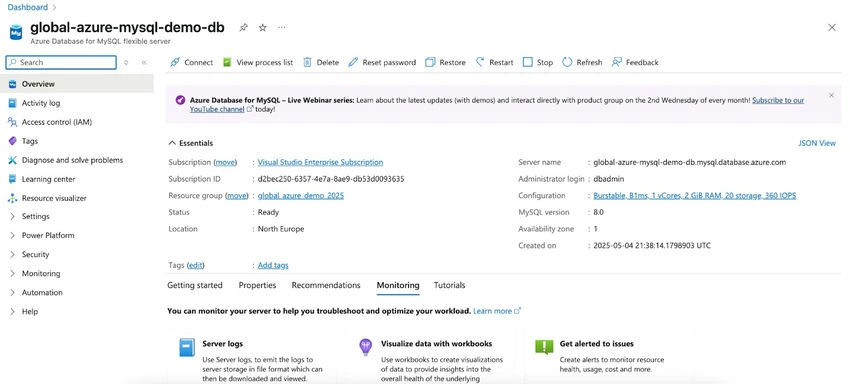The image size is (850, 384).
Task: Open JSON View
Action: coord(817,143)
